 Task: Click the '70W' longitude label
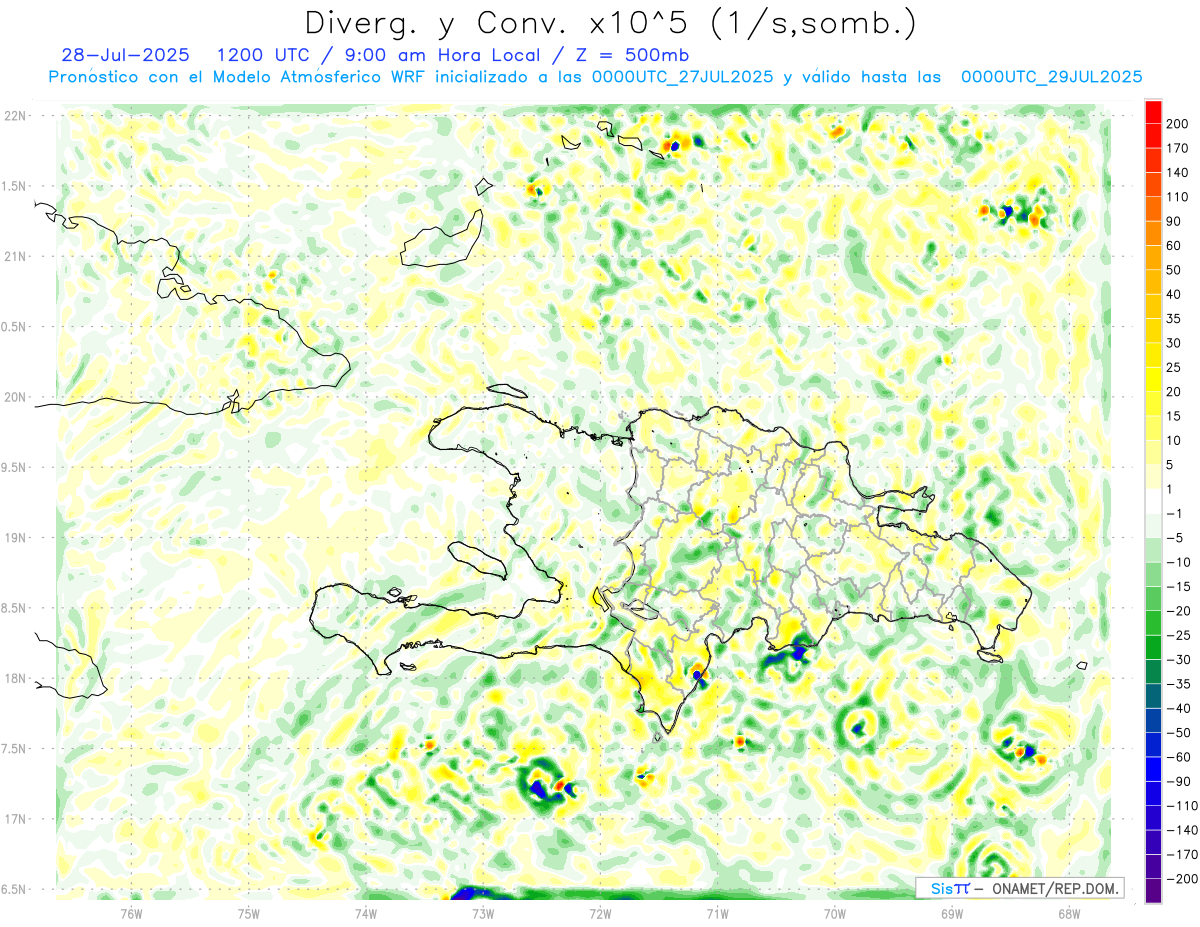point(834,913)
